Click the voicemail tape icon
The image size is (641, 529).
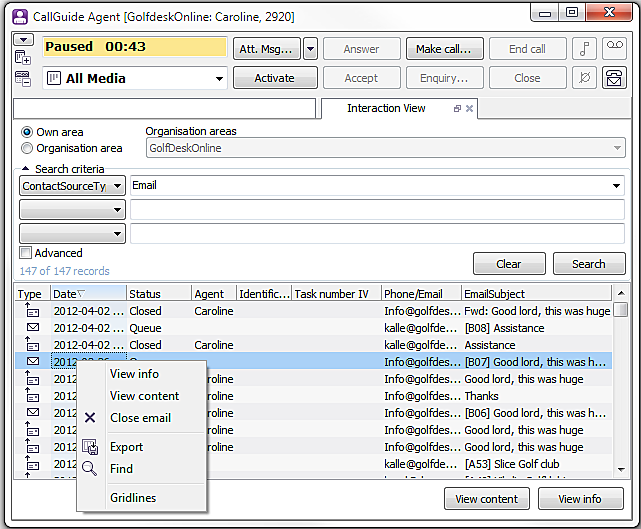click(x=614, y=49)
